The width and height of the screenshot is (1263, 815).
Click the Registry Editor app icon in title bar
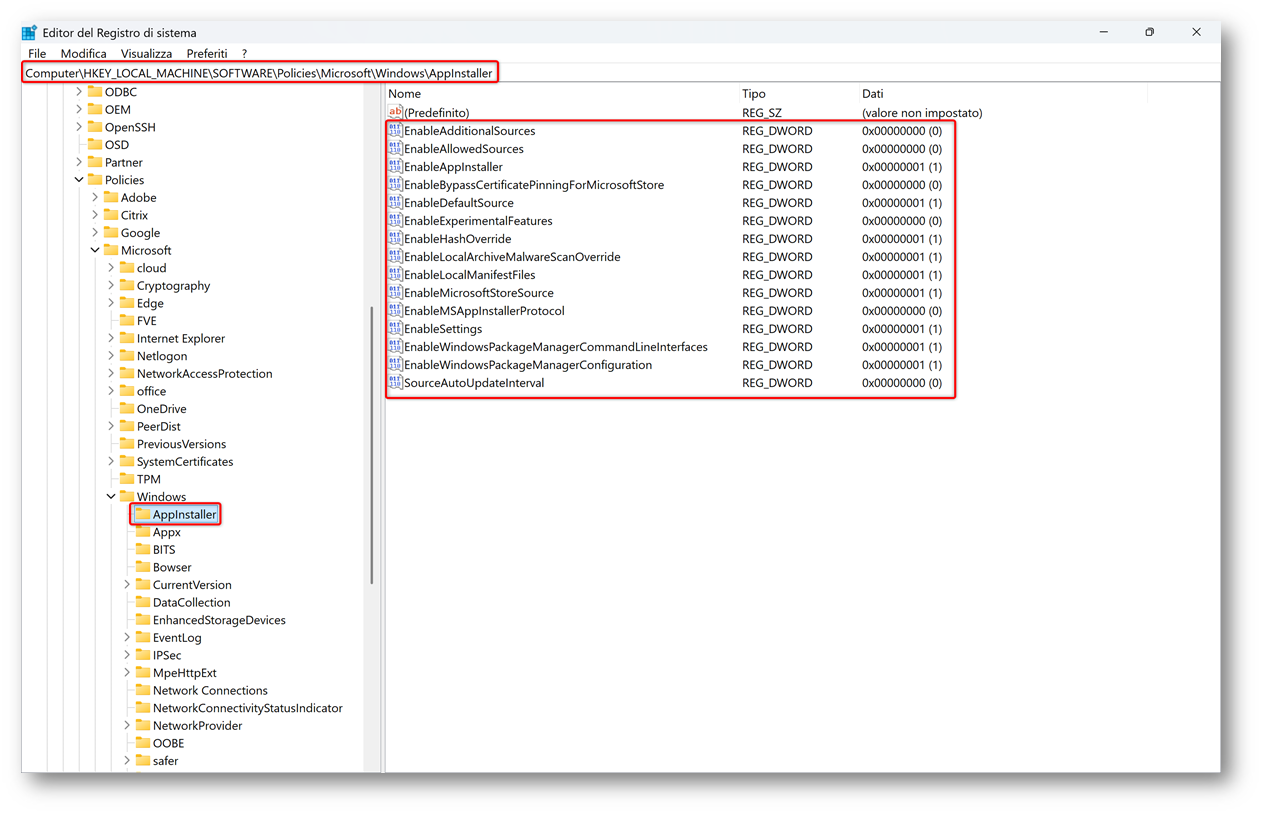[30, 33]
